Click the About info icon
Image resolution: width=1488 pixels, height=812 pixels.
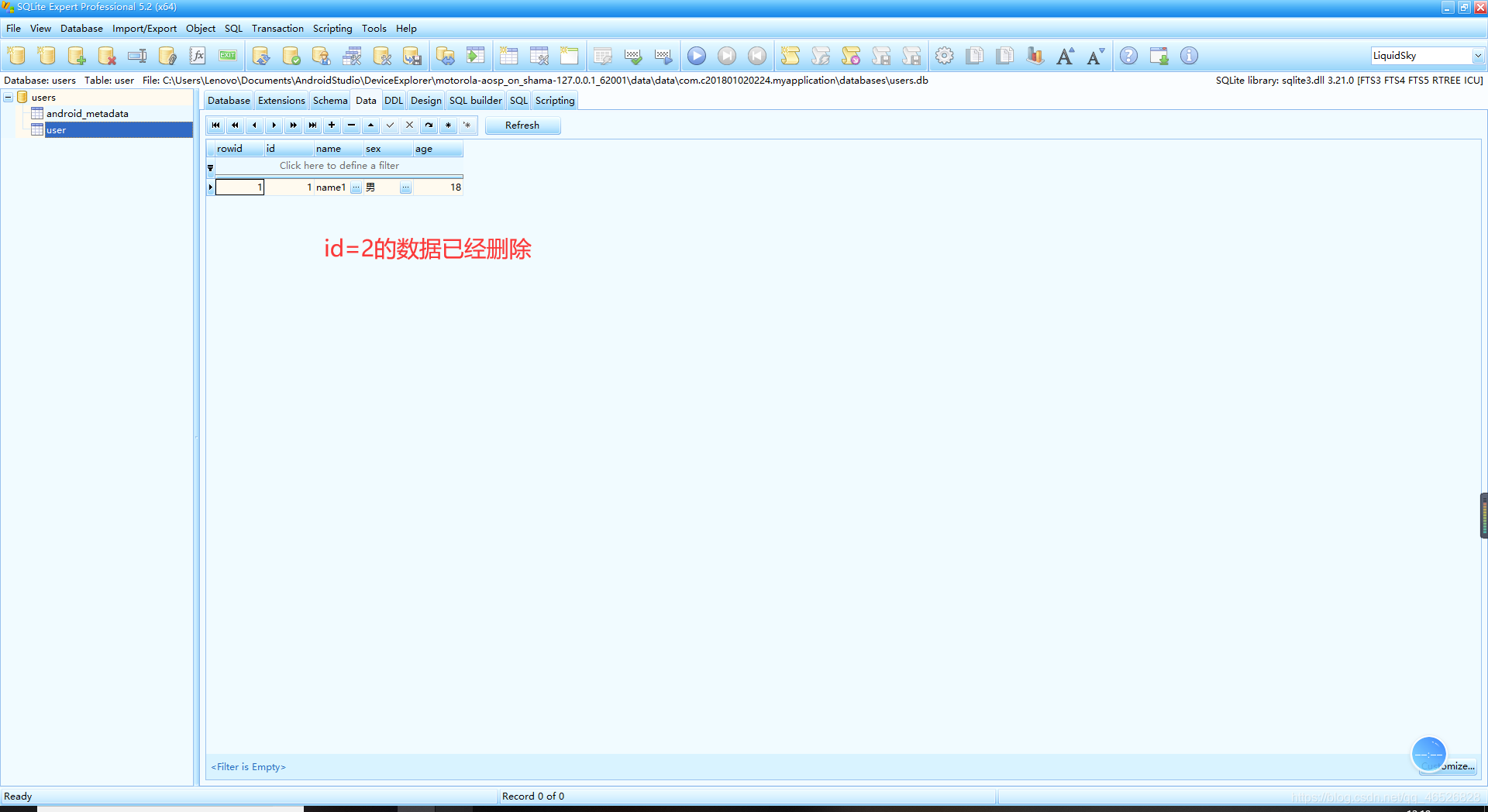1190,56
